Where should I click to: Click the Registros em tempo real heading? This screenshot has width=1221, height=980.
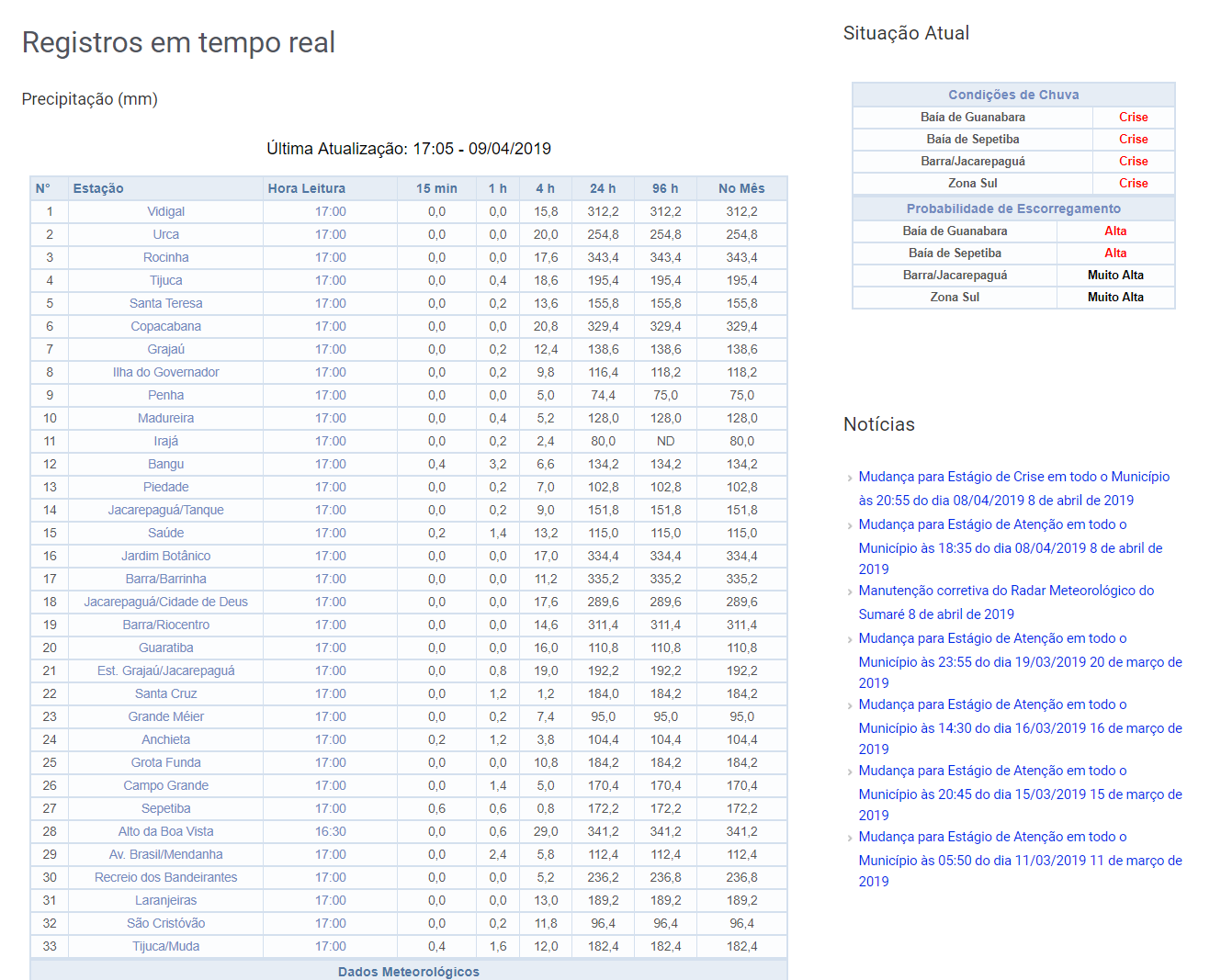tap(178, 42)
